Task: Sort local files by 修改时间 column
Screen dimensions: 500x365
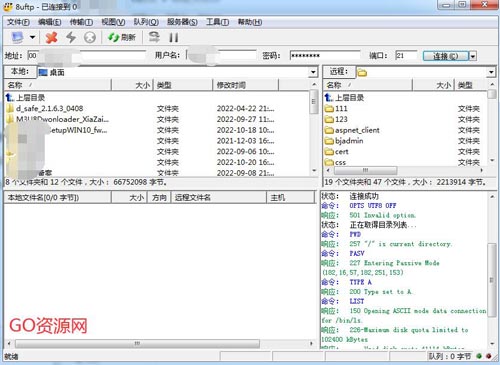Action: tap(245, 85)
